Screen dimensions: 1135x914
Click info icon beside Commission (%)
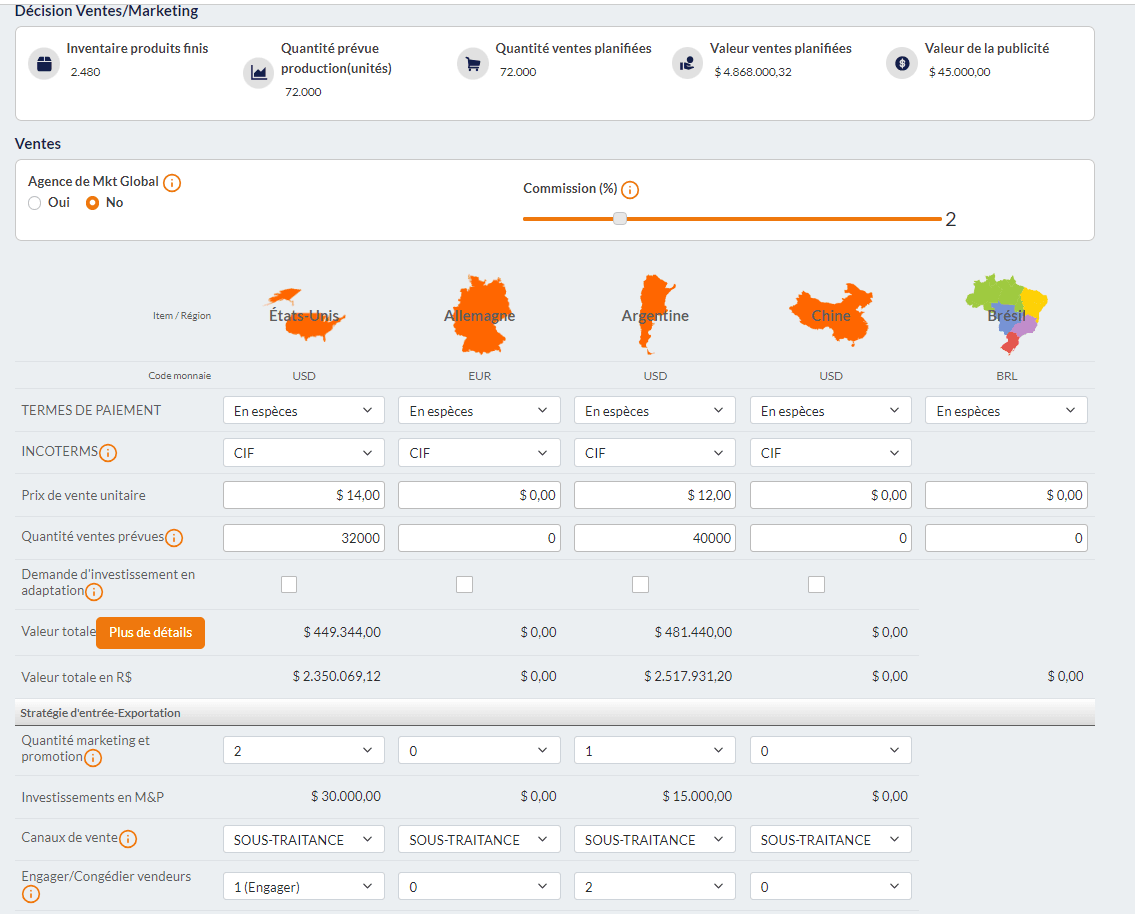tap(630, 190)
